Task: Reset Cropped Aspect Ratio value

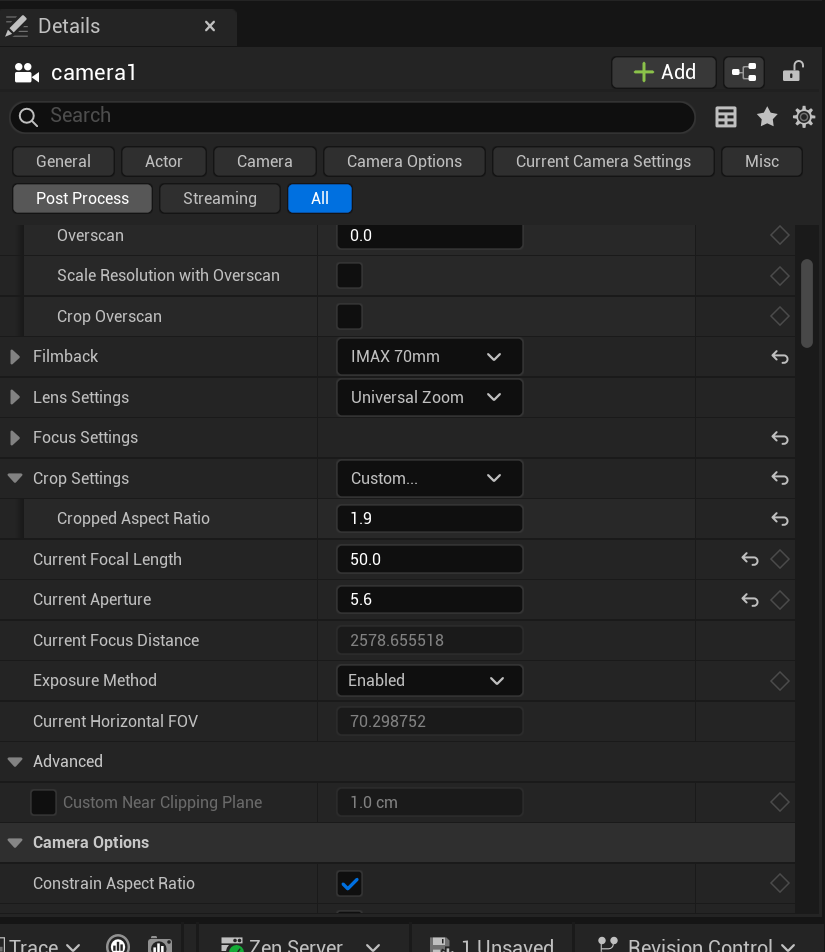Action: [x=779, y=519]
